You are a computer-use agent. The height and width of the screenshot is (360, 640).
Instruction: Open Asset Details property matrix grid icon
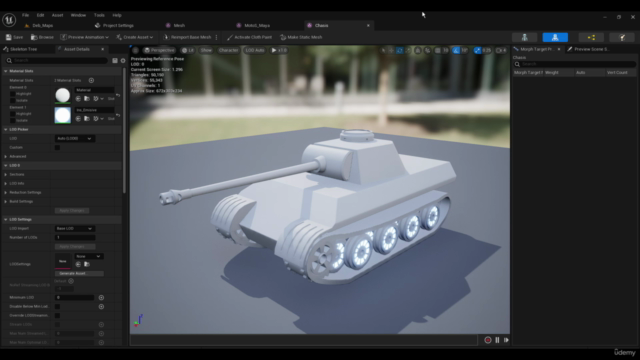(x=115, y=60)
